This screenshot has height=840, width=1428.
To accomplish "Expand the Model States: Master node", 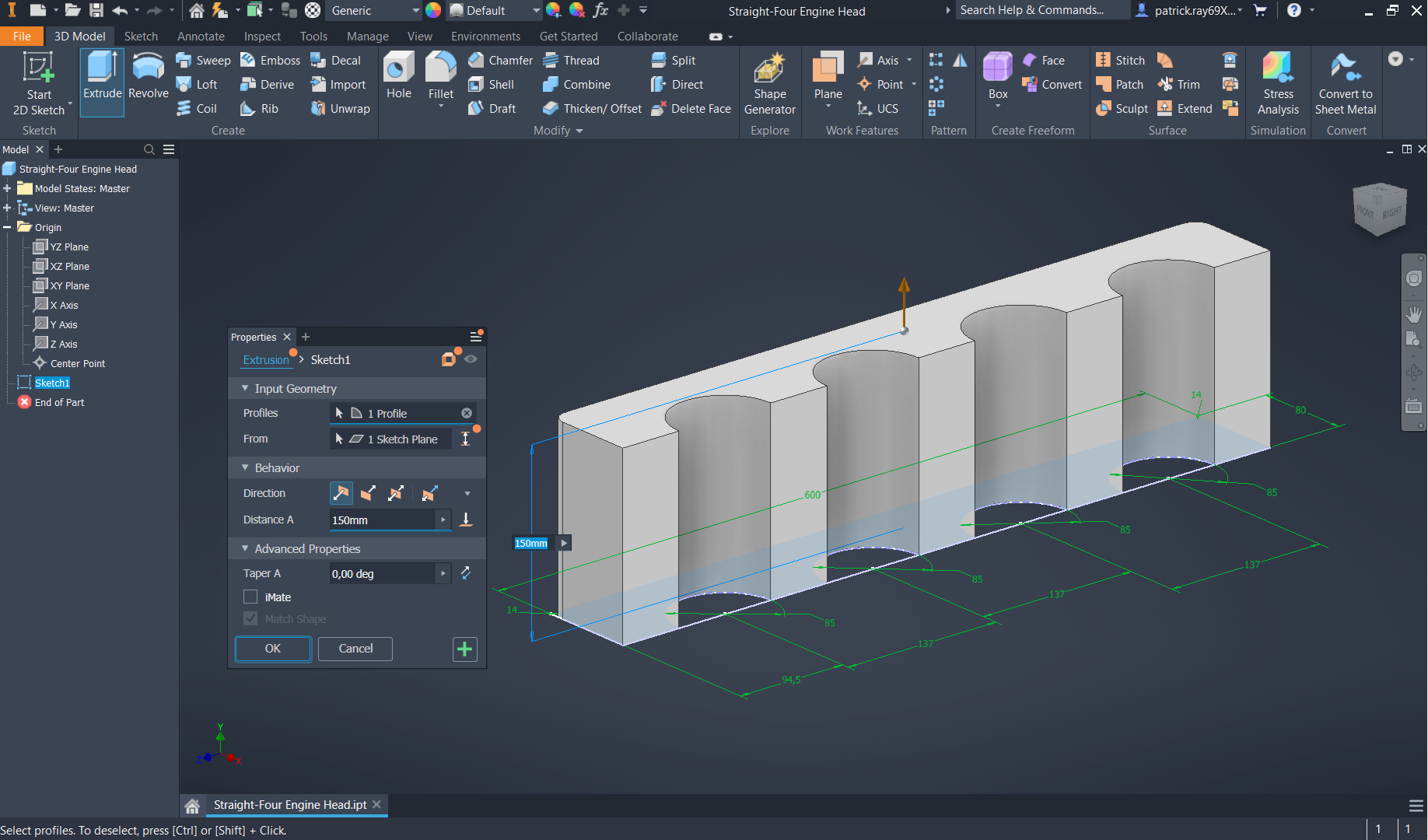I will (x=7, y=189).
